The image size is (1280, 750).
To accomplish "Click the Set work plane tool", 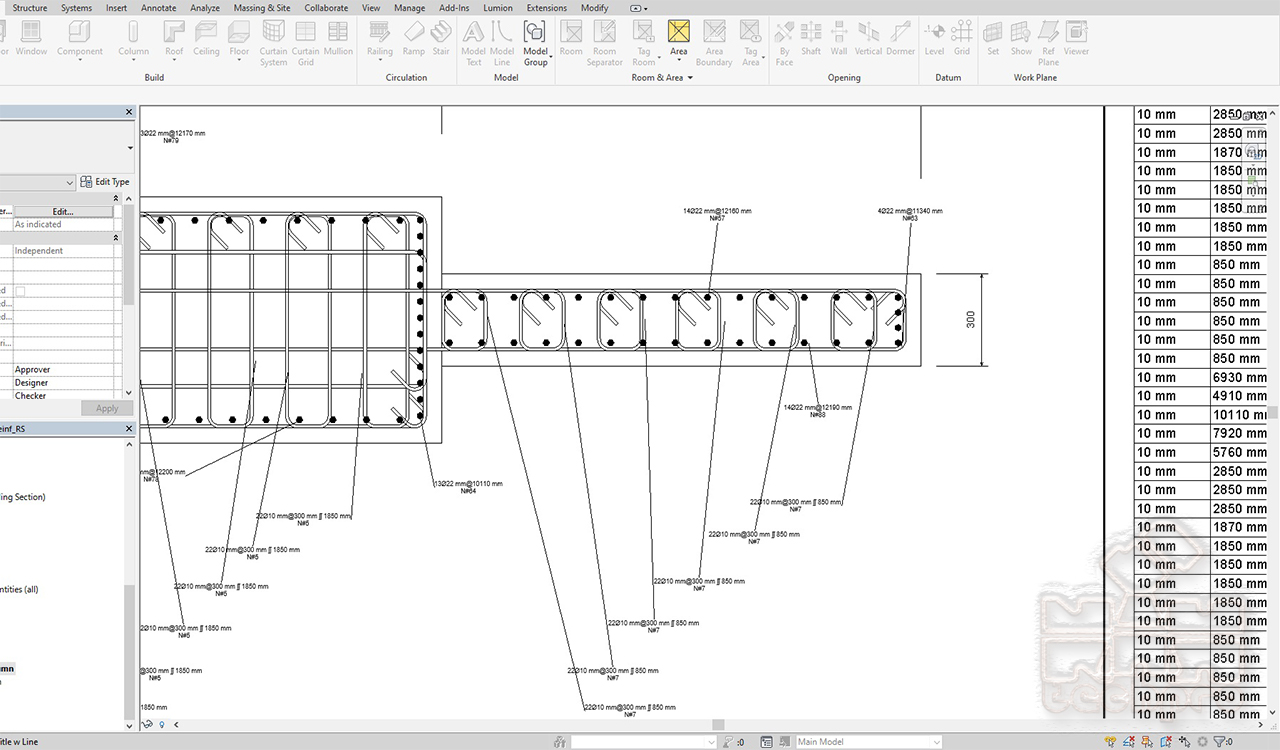I will click(x=993, y=40).
